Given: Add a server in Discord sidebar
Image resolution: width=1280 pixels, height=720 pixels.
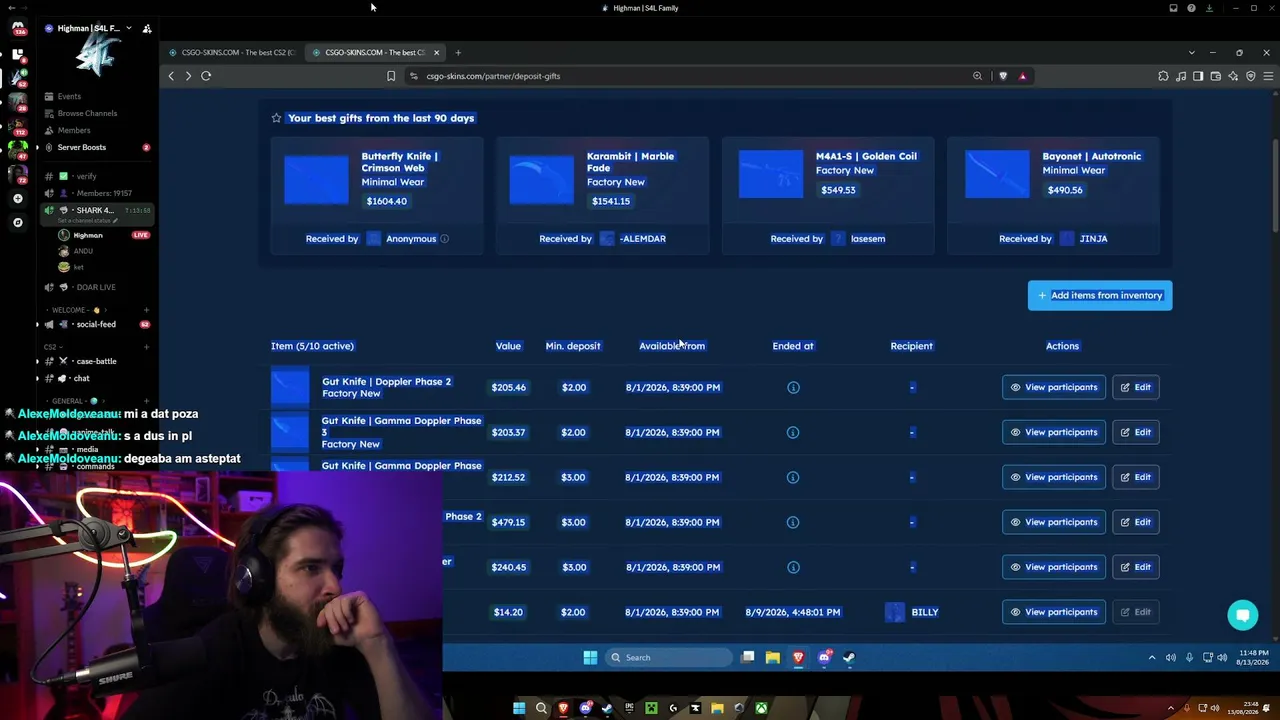Looking at the screenshot, I should click(x=18, y=199).
